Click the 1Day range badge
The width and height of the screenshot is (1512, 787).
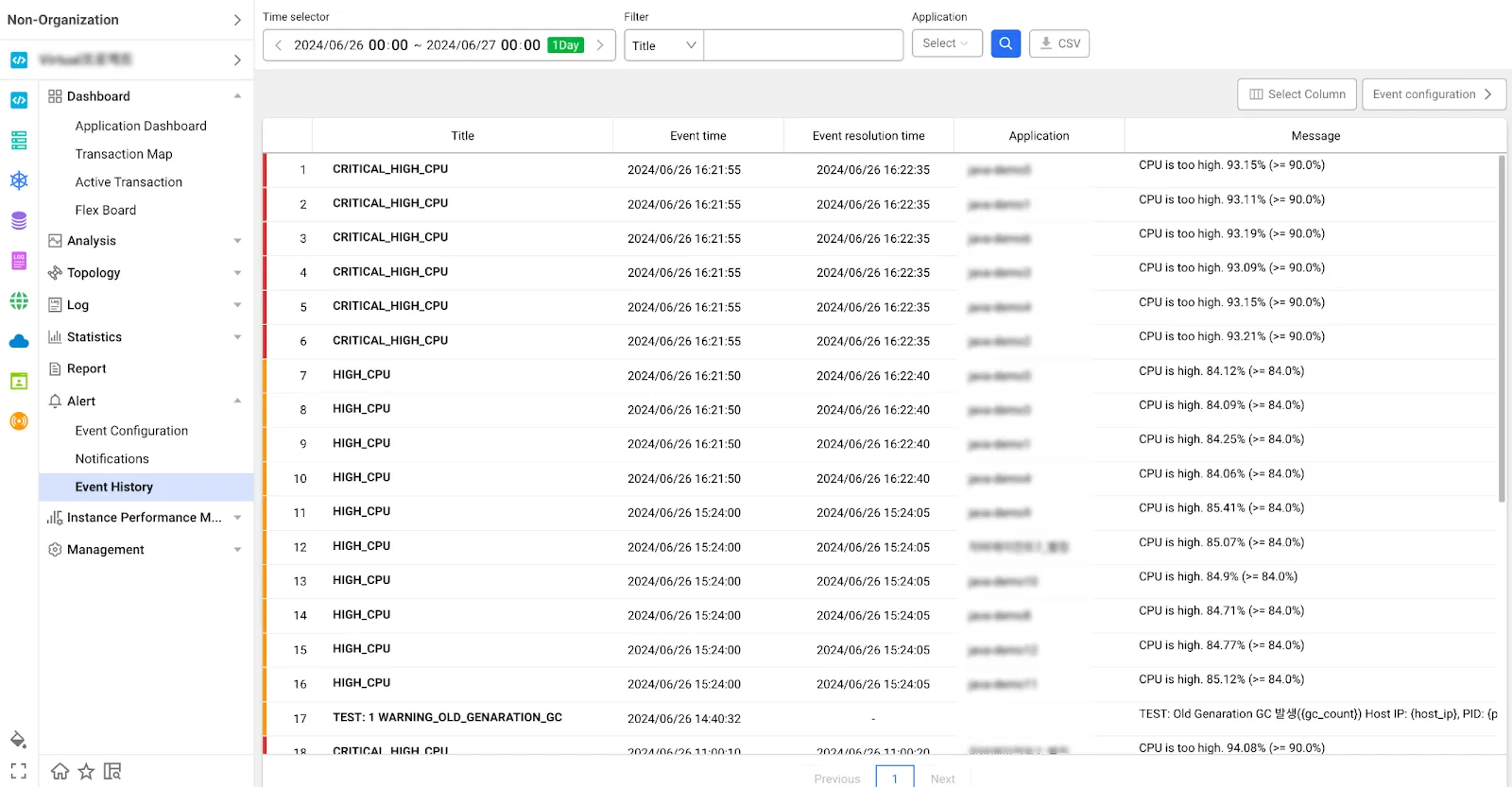pos(566,45)
